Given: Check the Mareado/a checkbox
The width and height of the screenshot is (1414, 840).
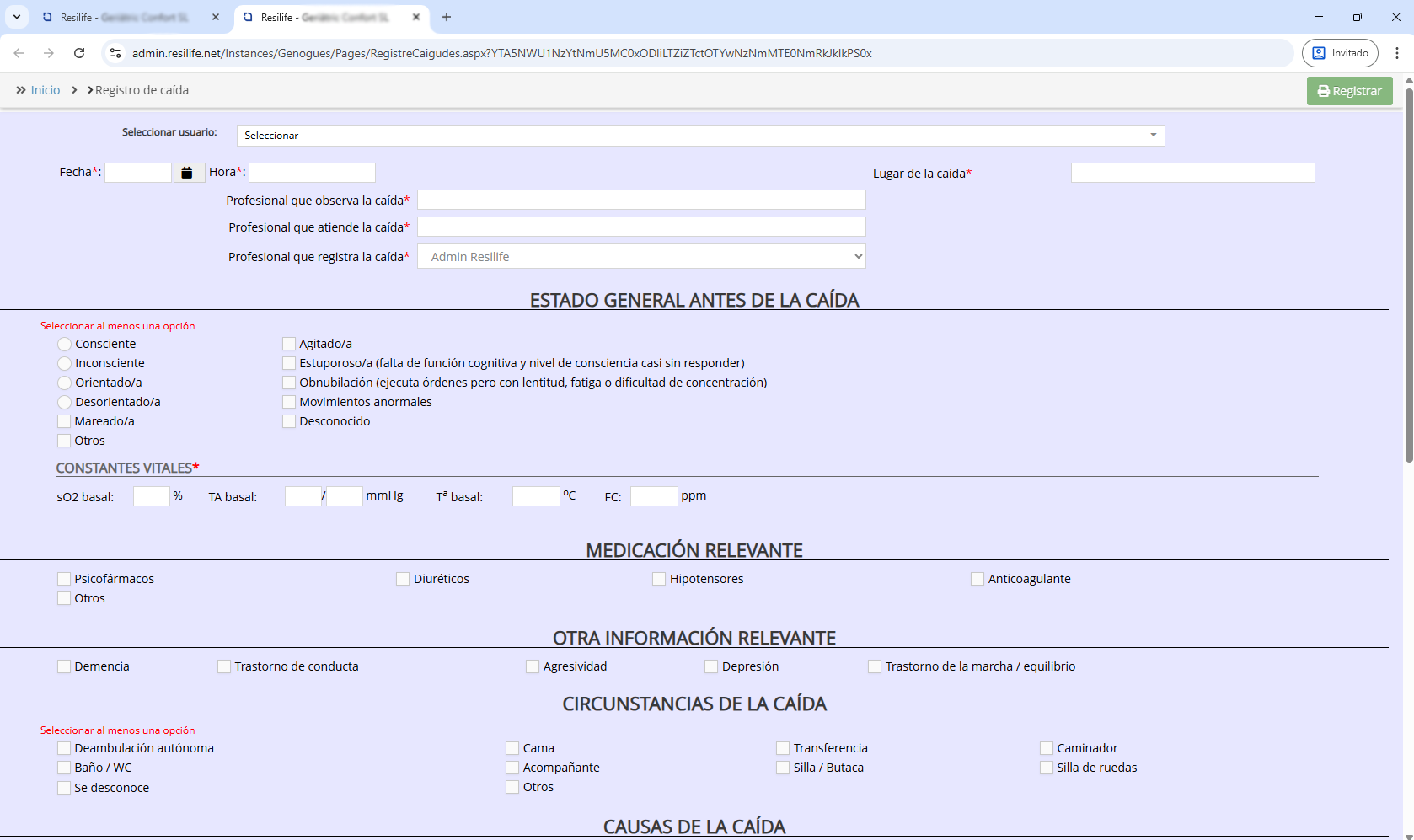Looking at the screenshot, I should 64,421.
